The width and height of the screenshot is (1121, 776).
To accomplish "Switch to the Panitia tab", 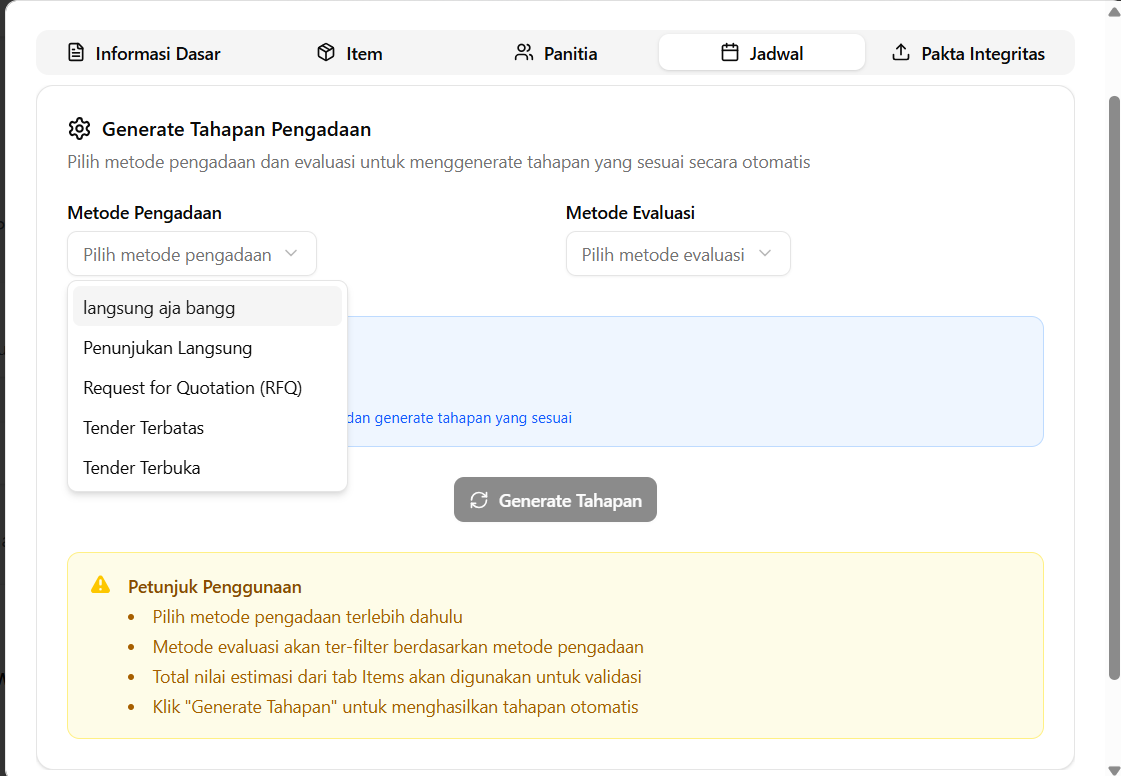I will coord(555,53).
